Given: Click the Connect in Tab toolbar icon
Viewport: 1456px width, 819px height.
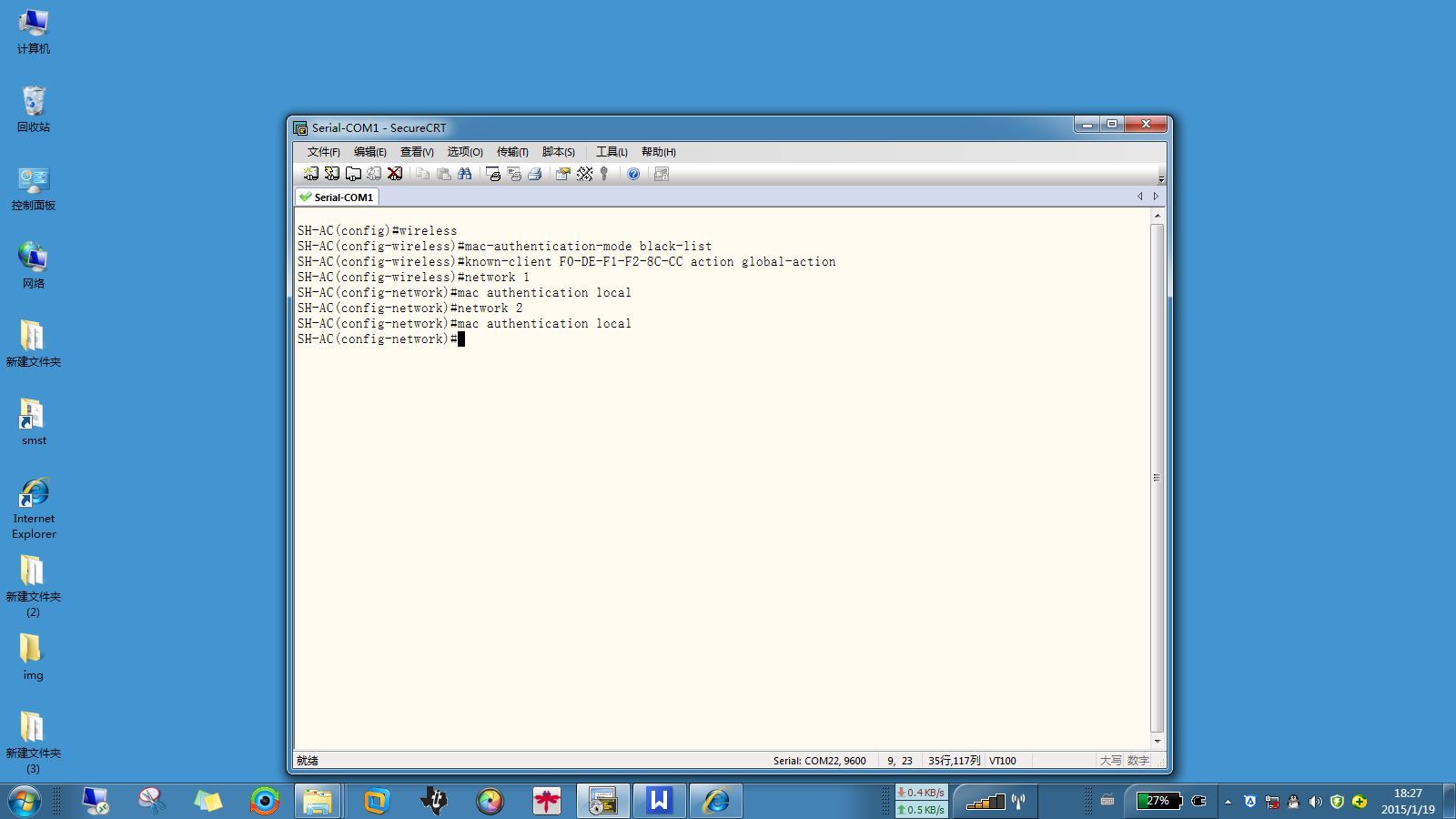Looking at the screenshot, I should 353,174.
